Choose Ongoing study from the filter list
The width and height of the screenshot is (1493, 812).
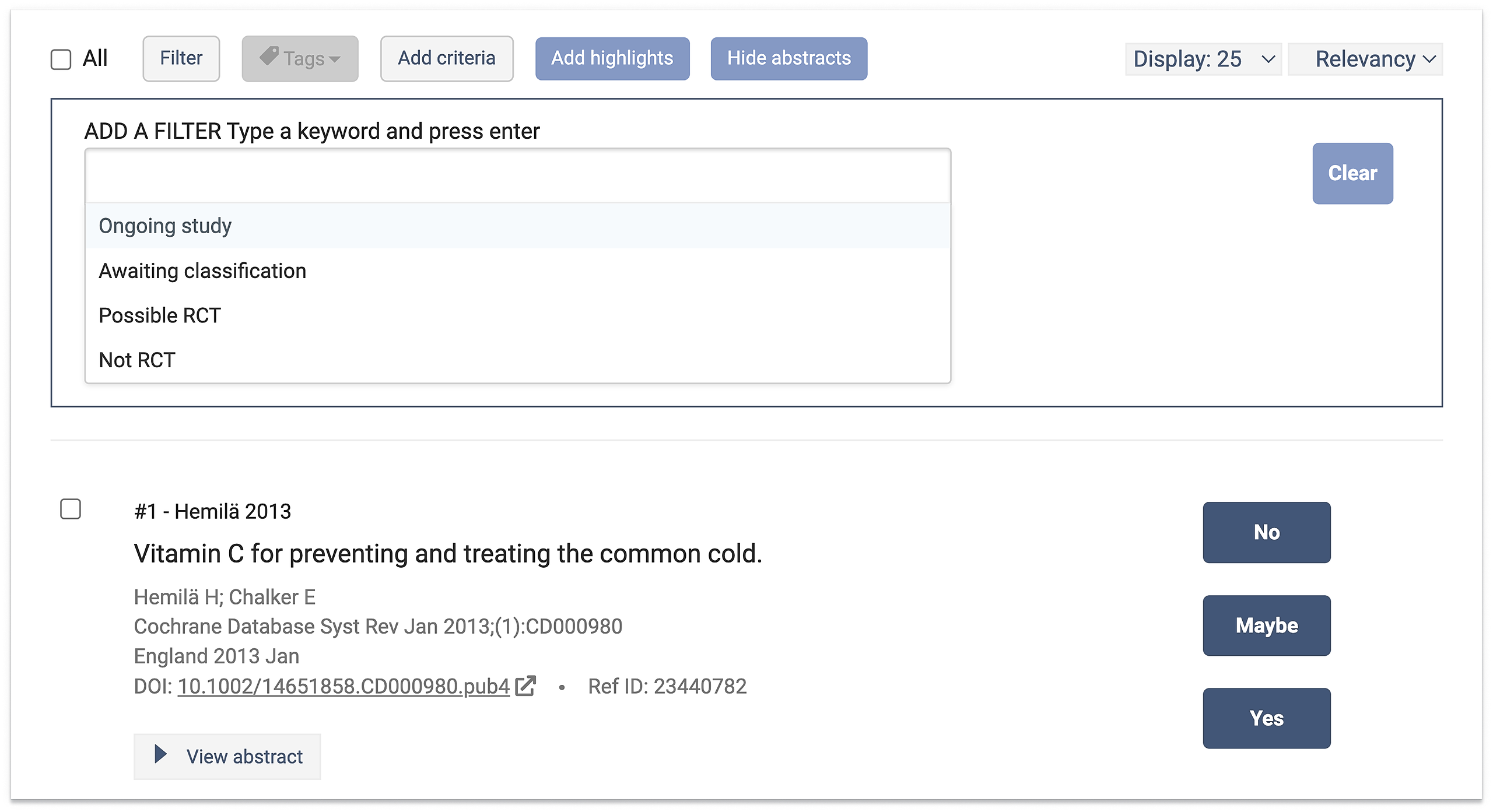[165, 226]
